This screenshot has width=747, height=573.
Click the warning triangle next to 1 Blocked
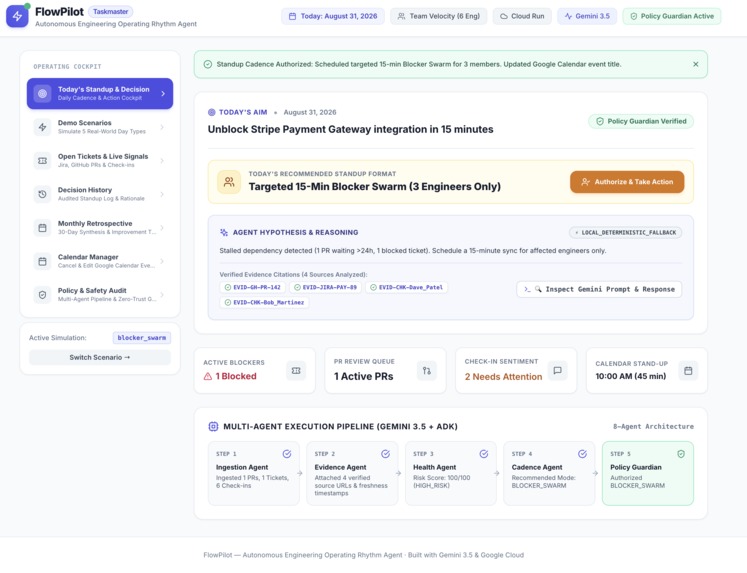click(x=208, y=376)
